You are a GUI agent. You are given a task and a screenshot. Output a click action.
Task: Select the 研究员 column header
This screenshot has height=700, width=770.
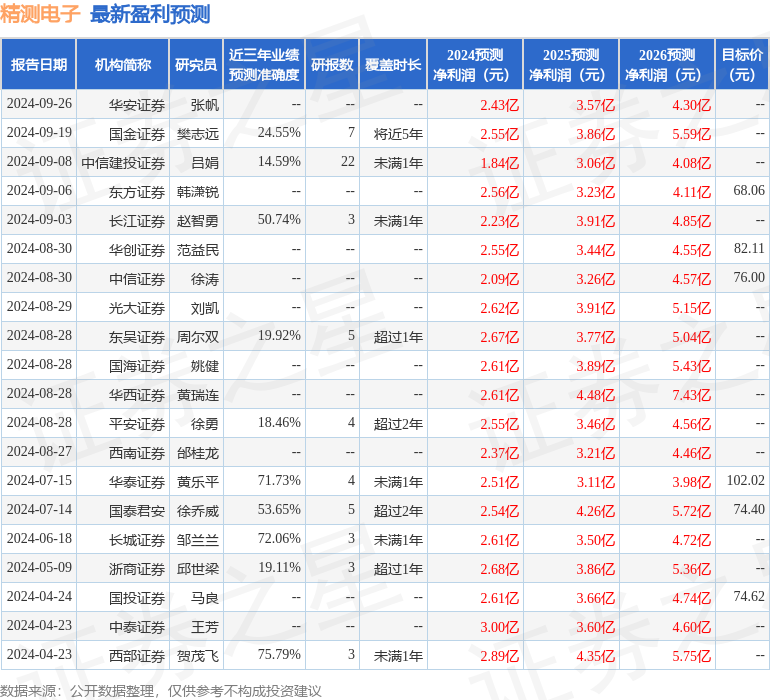click(x=196, y=64)
